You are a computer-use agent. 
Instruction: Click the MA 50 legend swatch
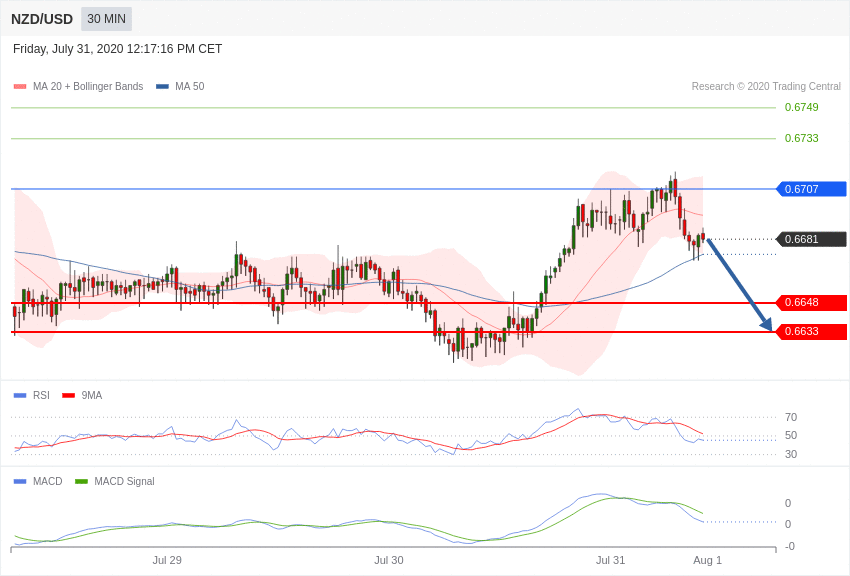click(x=162, y=86)
